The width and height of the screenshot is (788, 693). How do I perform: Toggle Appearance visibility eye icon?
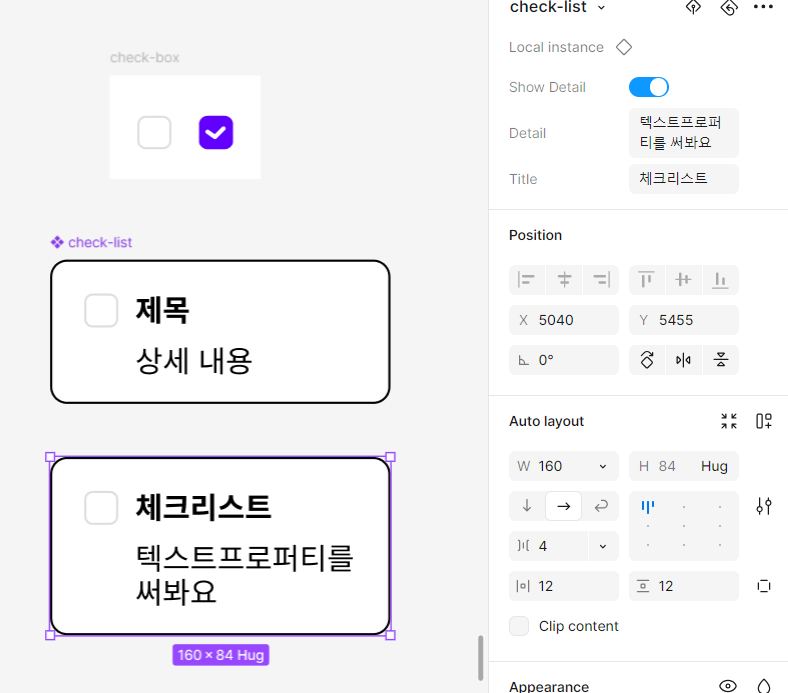[728, 685]
